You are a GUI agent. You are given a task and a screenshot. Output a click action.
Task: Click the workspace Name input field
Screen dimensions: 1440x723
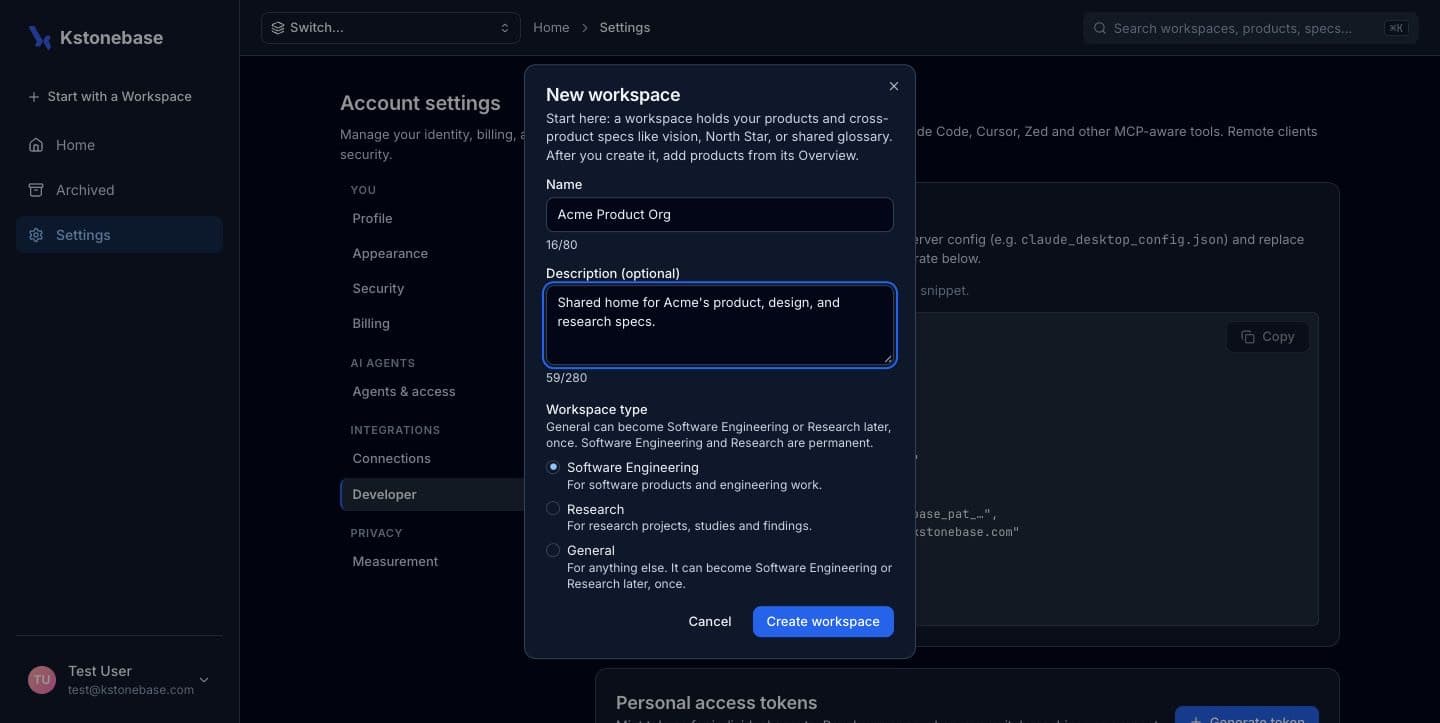(720, 215)
